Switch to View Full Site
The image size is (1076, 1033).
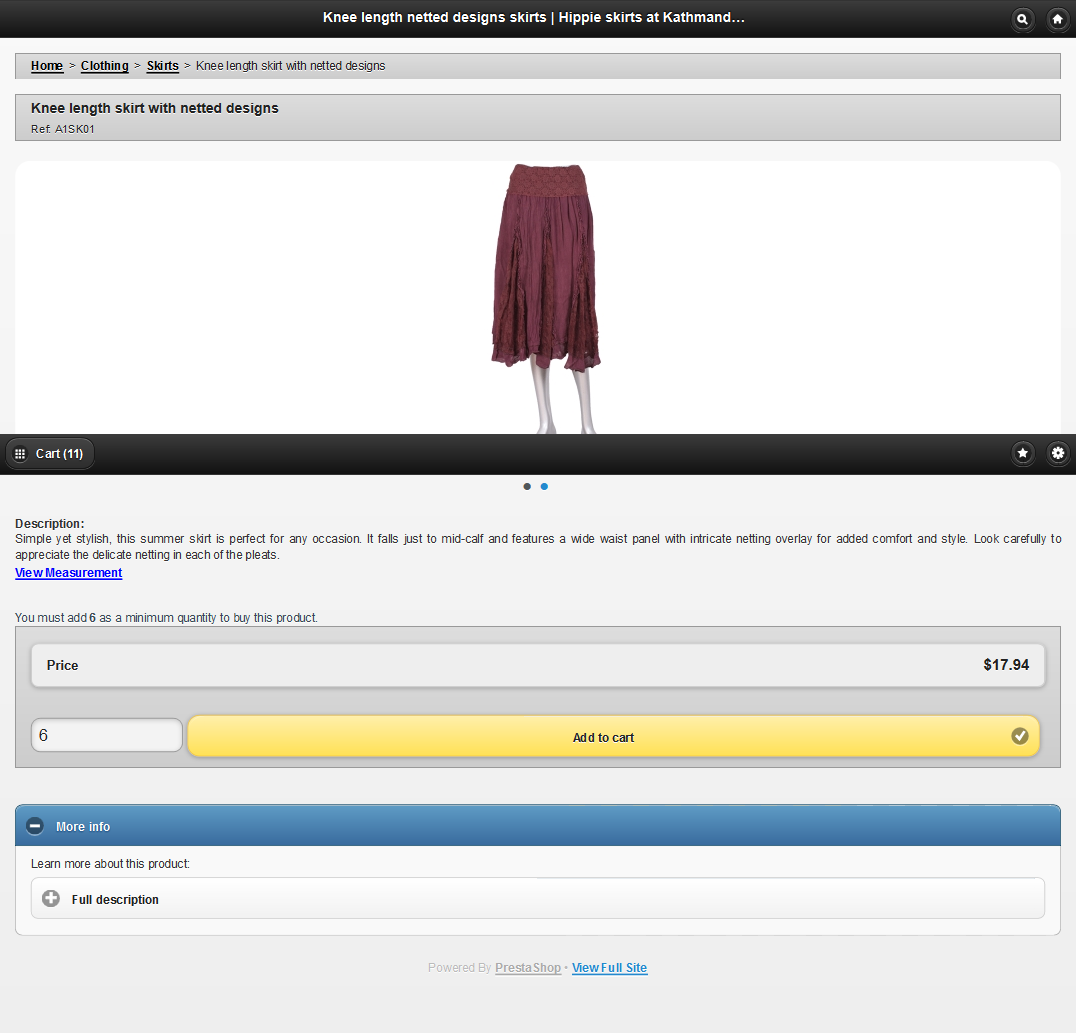(609, 967)
